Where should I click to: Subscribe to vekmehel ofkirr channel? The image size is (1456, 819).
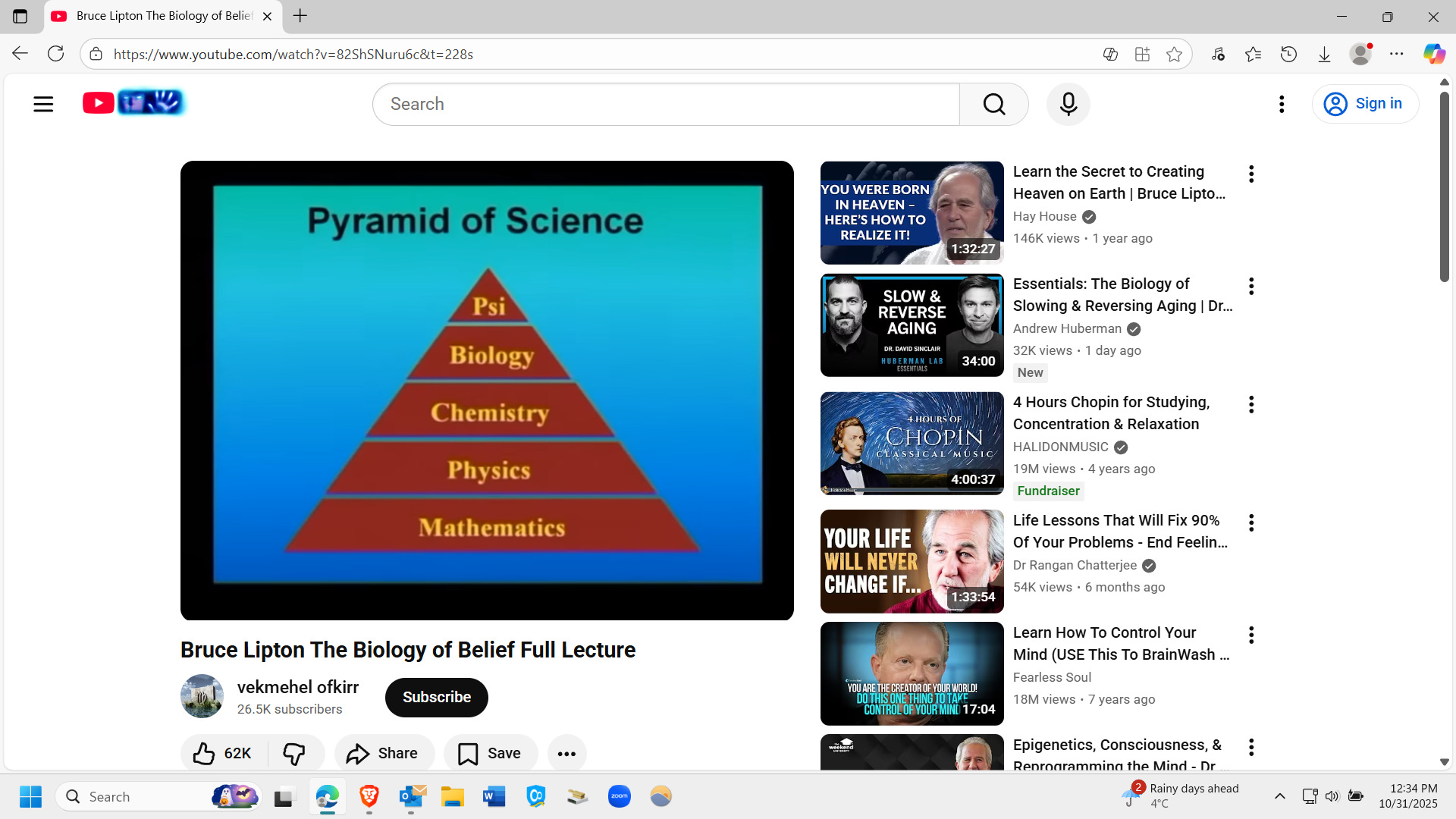(x=436, y=697)
